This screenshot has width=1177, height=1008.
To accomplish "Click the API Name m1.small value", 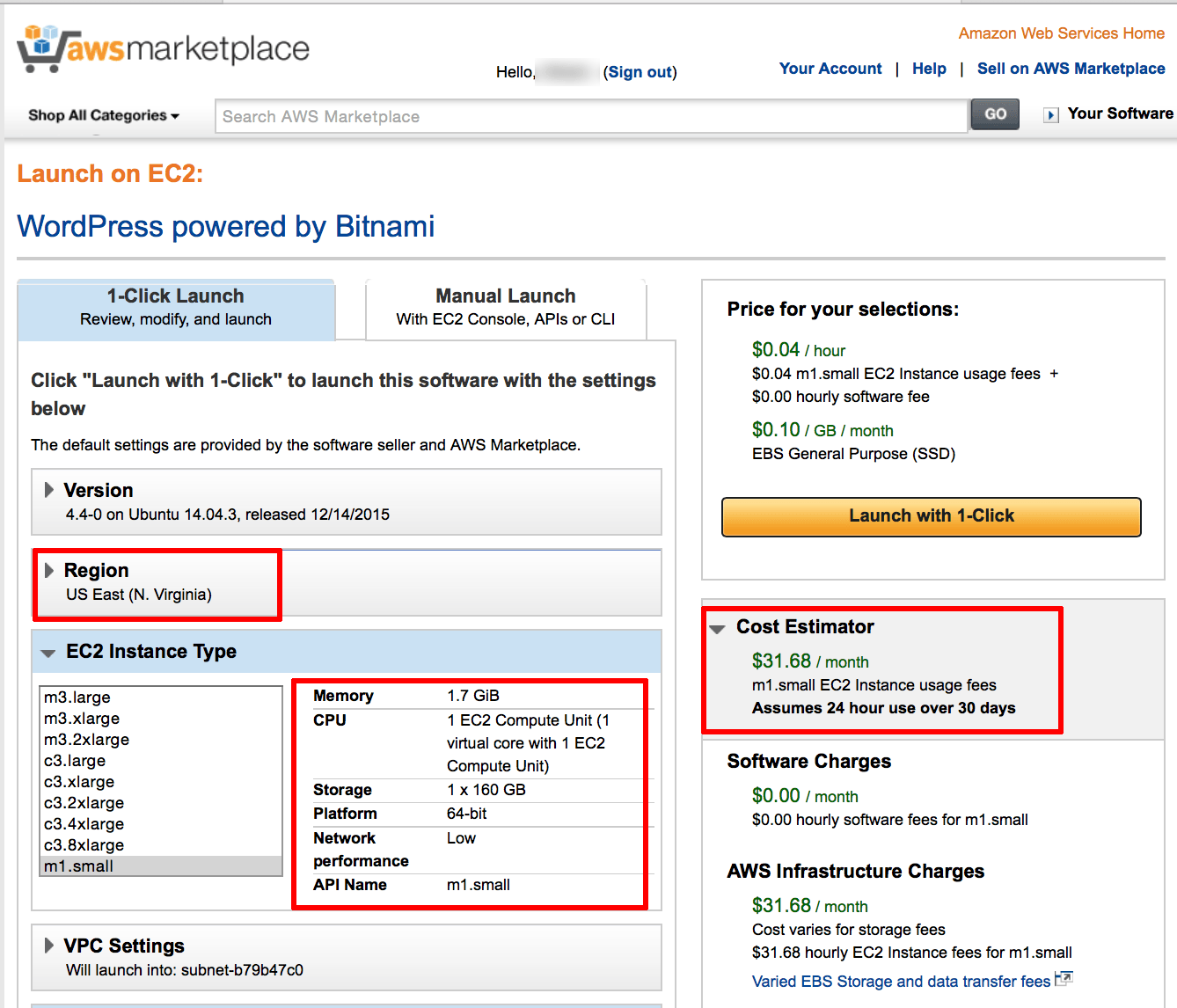I will coord(479,885).
